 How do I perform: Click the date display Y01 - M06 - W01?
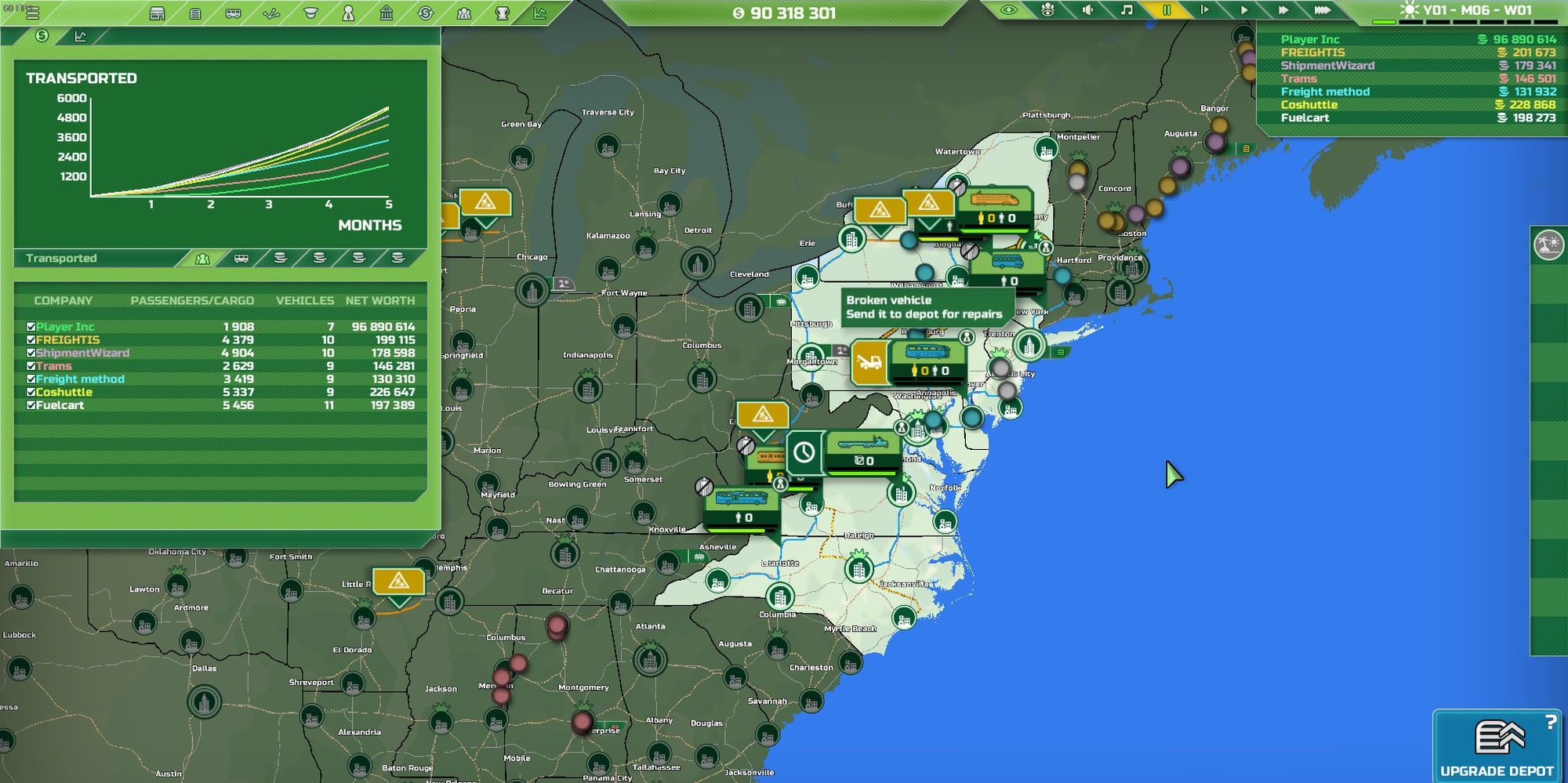tap(1476, 10)
